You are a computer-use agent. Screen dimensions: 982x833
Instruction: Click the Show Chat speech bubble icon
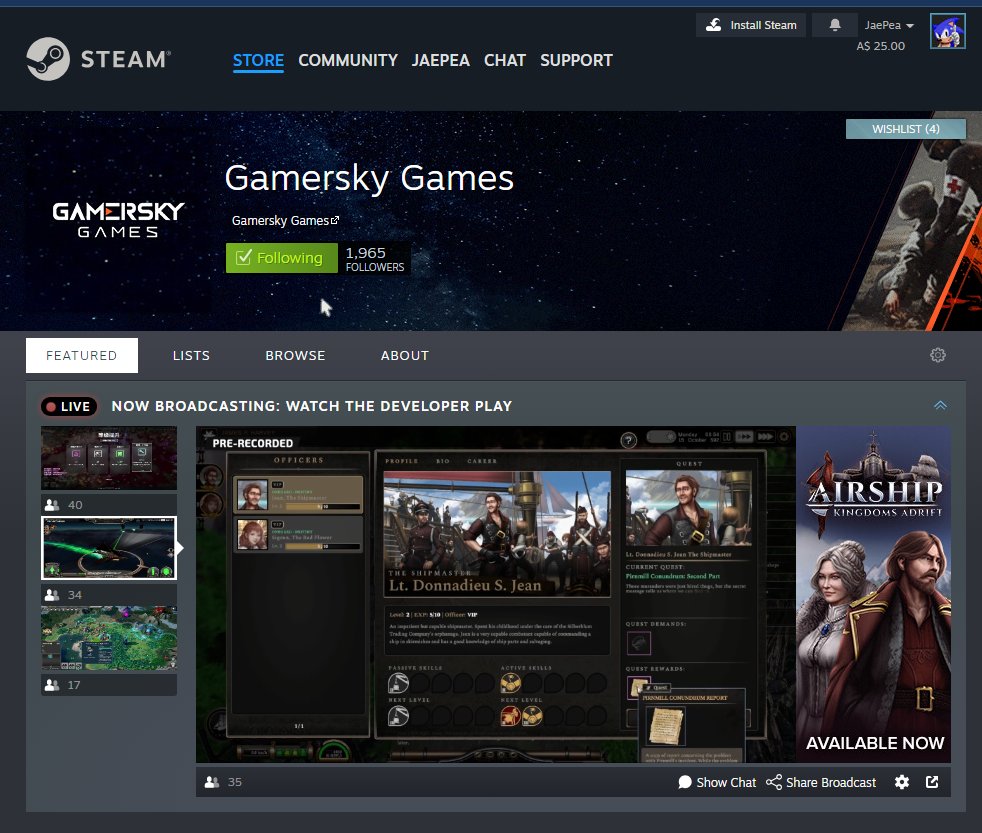pos(685,782)
